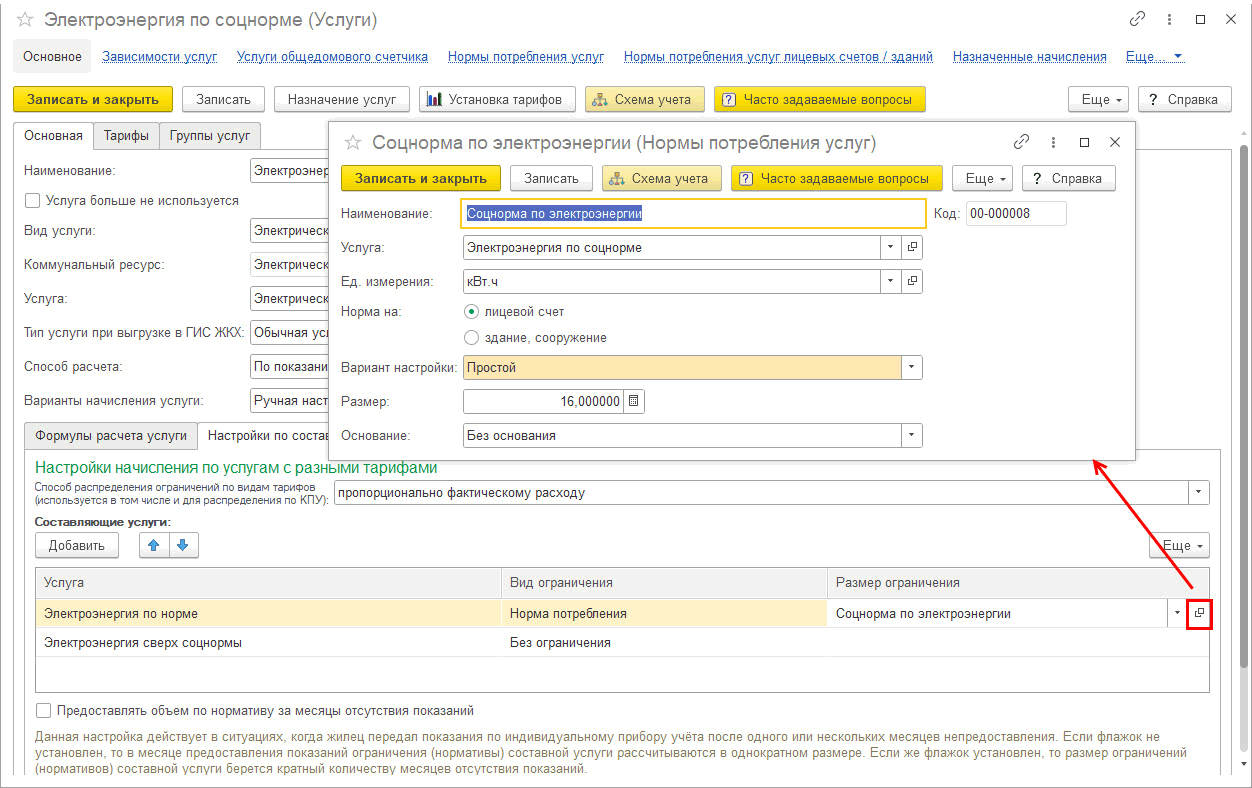This screenshot has width=1252, height=788.
Task: Open Справка in Соцнорма dialog
Action: [1069, 178]
